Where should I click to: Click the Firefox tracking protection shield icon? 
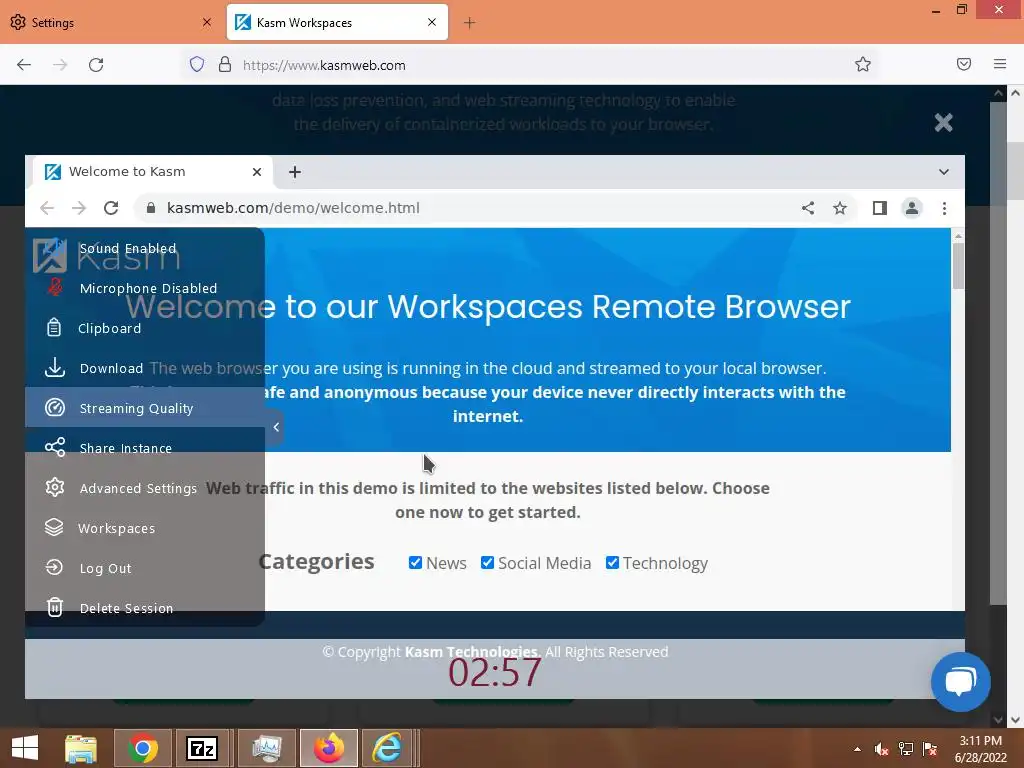point(197,64)
